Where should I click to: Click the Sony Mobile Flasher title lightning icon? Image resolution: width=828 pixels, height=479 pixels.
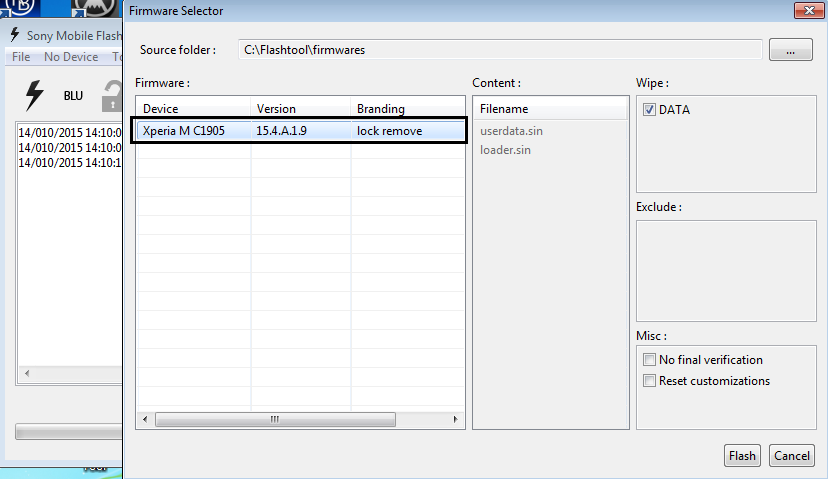(x=15, y=35)
